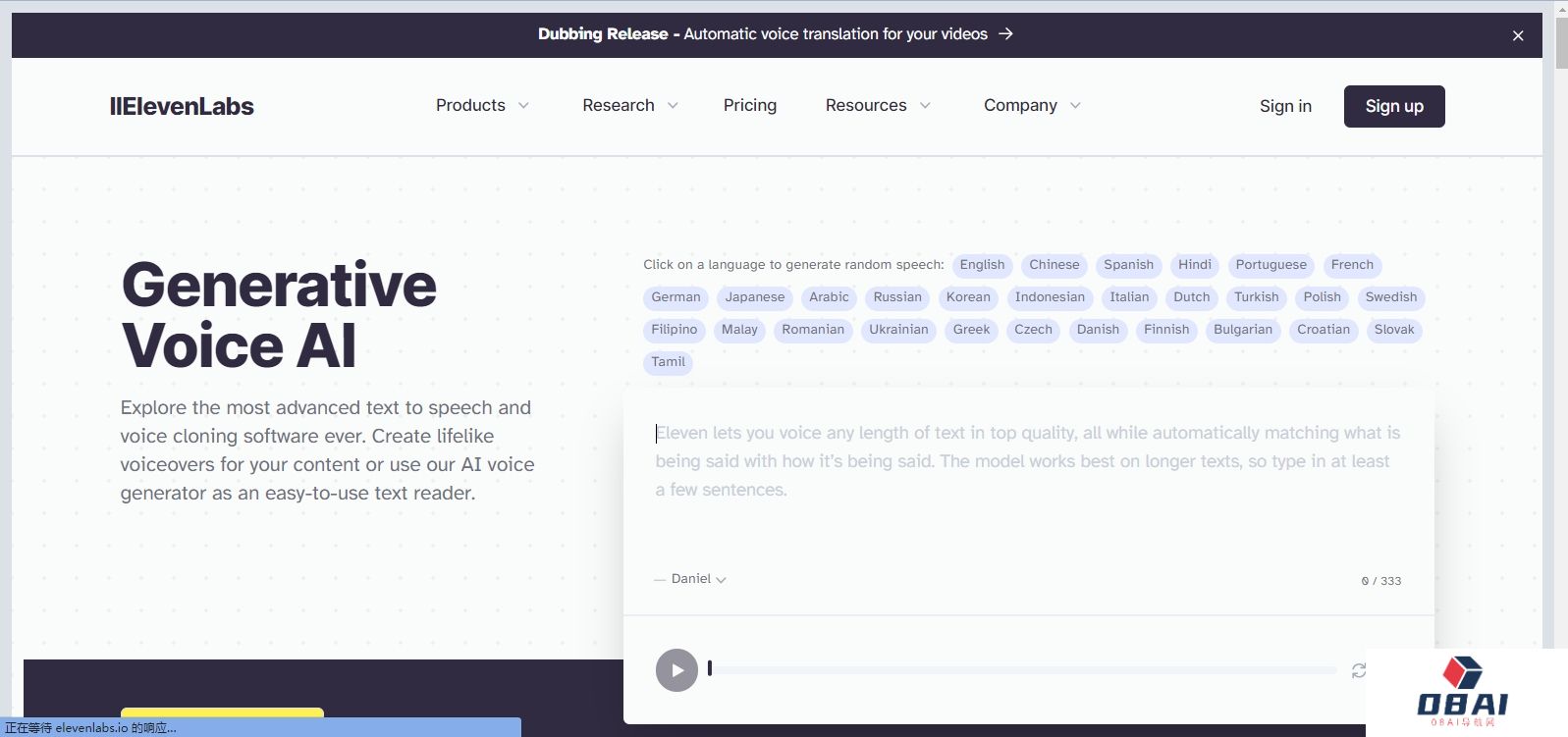Select the Romanian language chip

(x=813, y=330)
